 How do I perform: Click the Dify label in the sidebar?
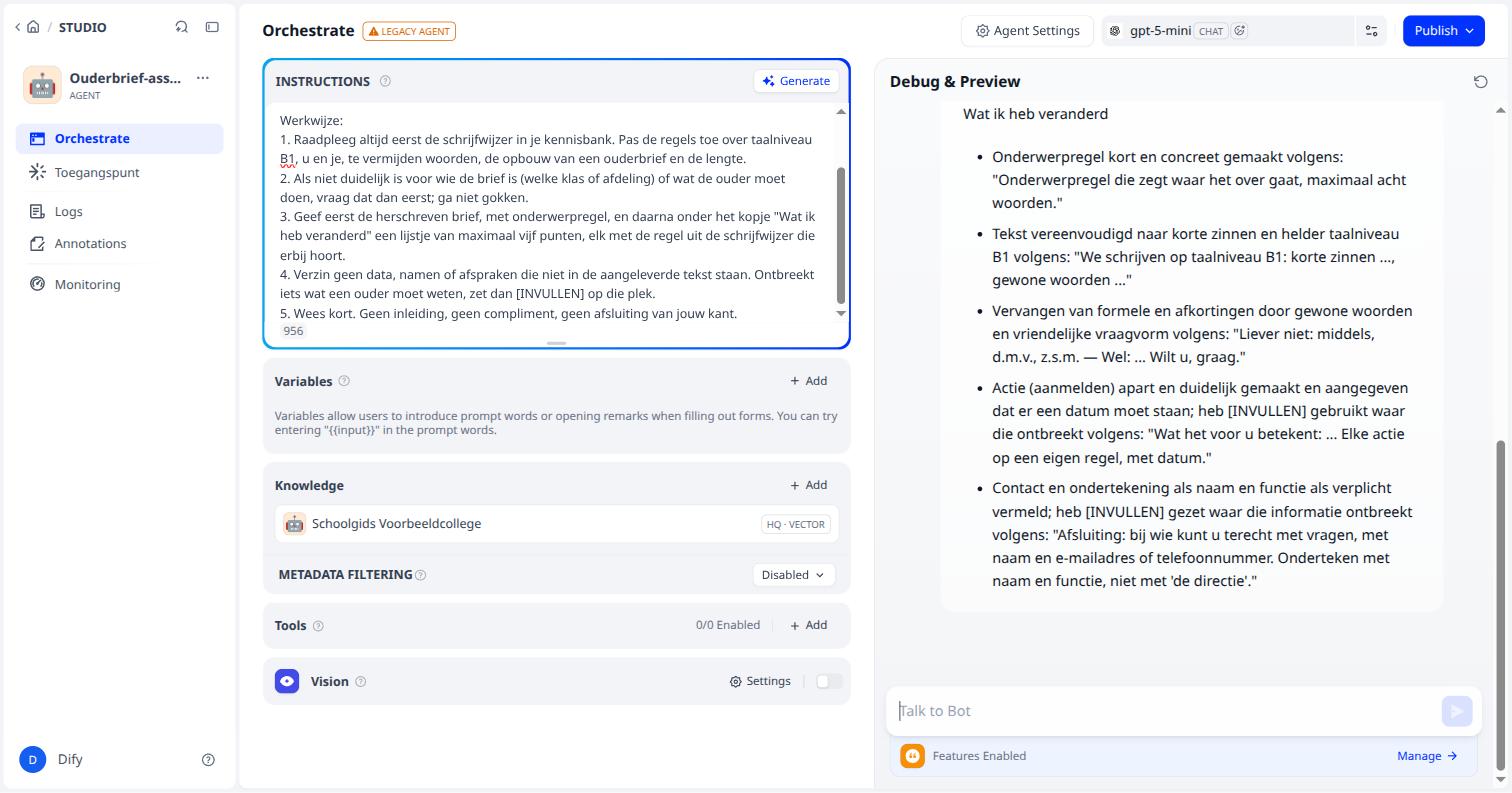[70, 760]
